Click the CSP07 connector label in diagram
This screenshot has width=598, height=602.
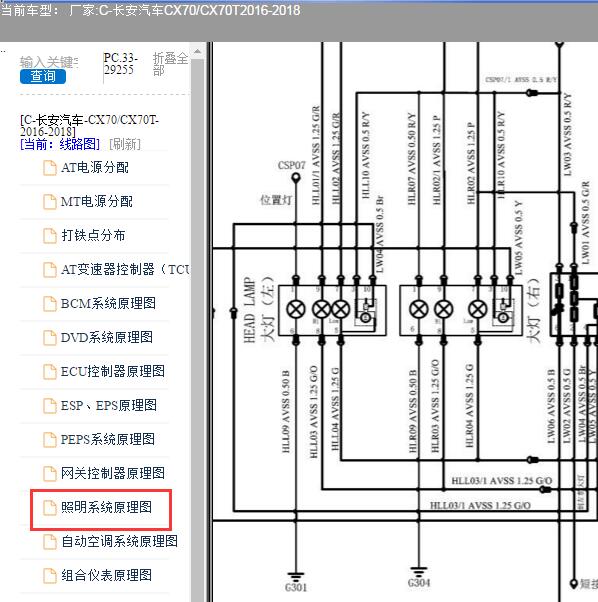pos(291,165)
